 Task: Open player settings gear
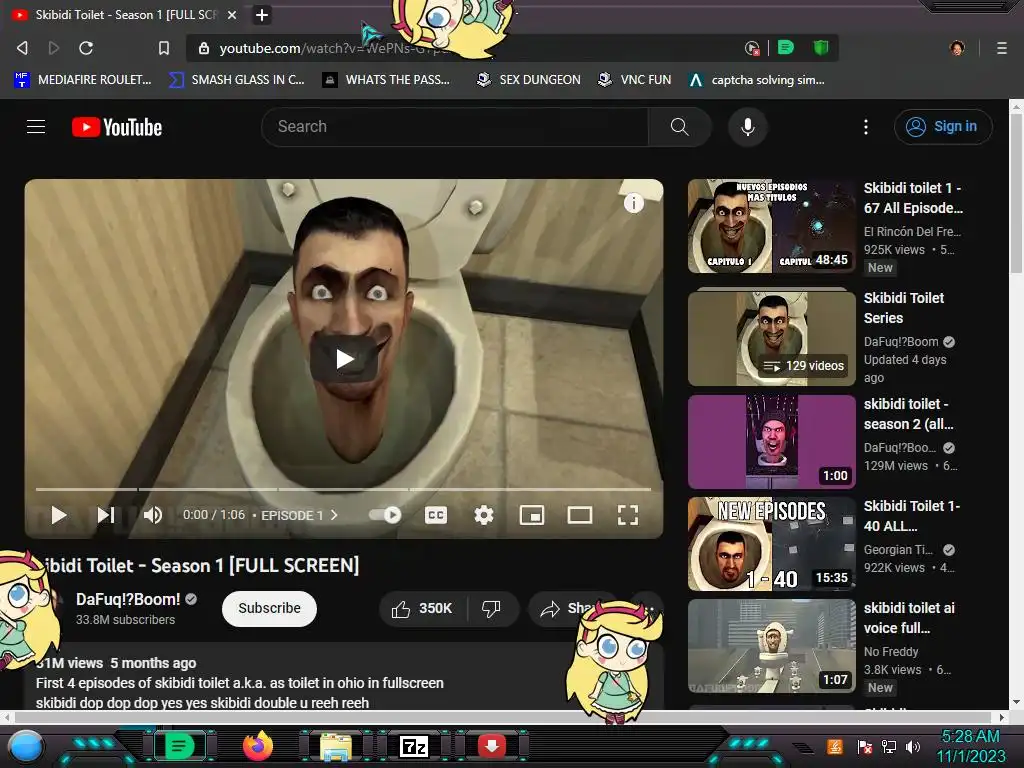[483, 515]
